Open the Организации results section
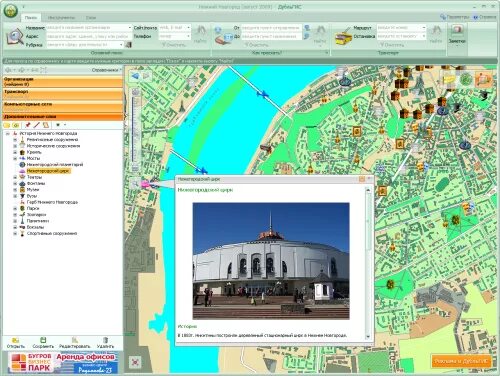Image resolution: width=500 pixels, height=376 pixels. pos(63,82)
